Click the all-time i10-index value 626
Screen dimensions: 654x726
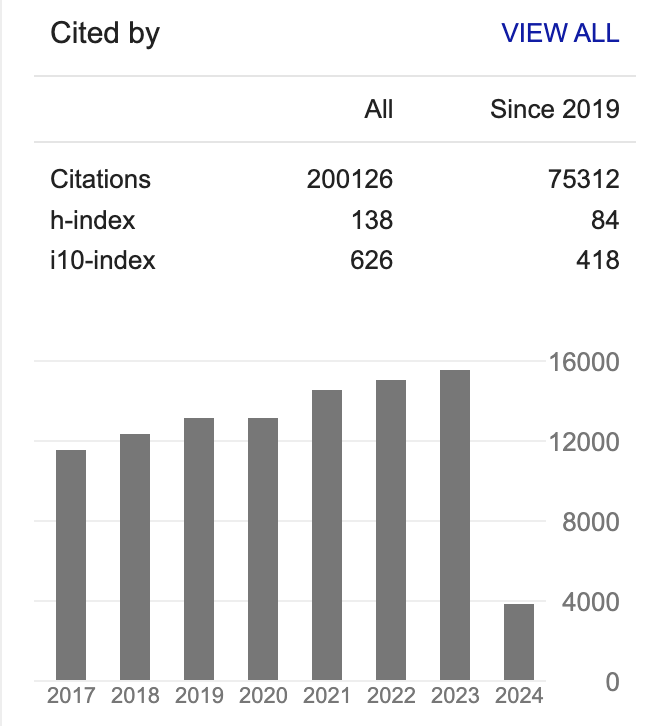pos(371,261)
